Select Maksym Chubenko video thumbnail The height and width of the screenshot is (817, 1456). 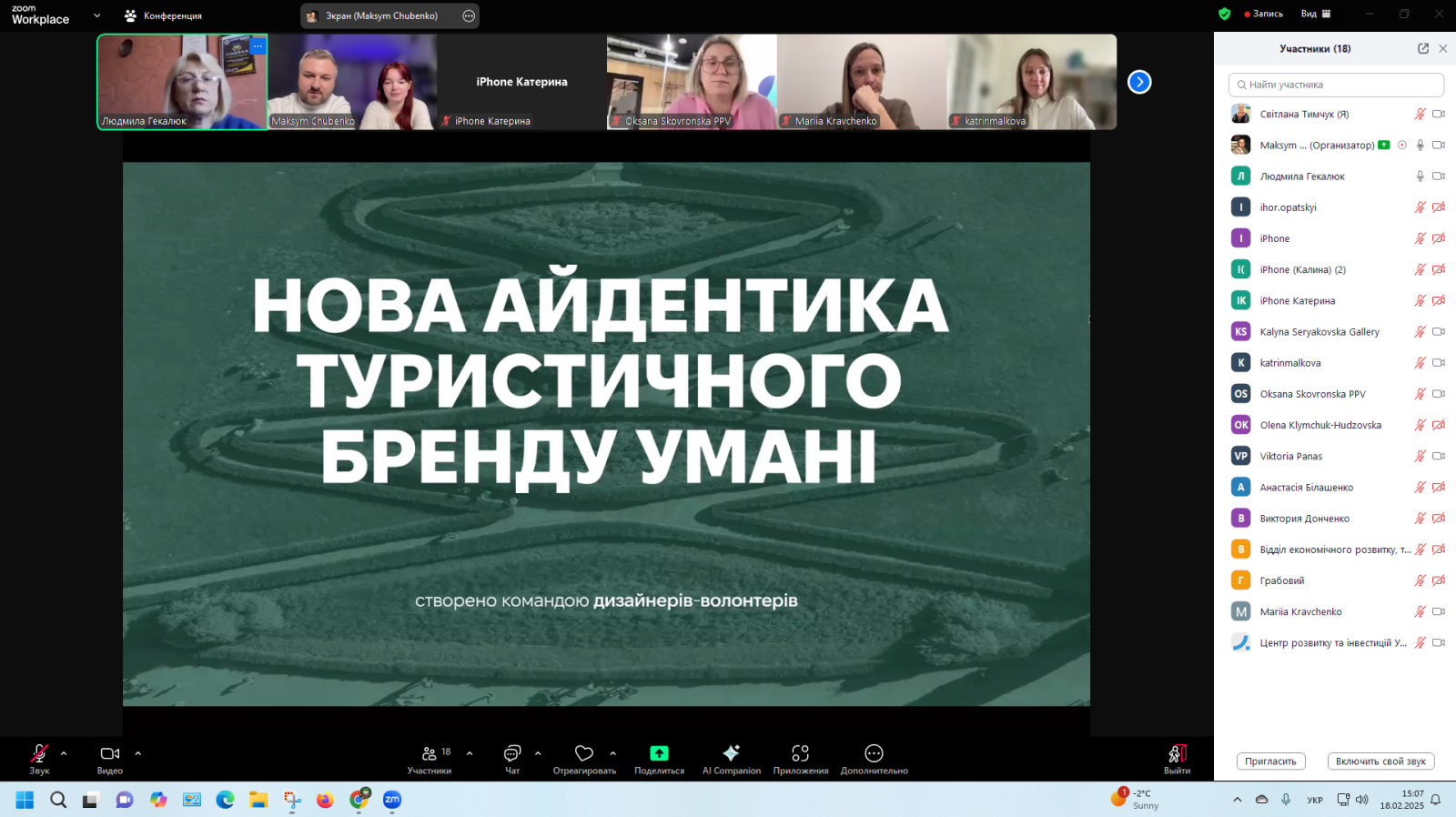(x=352, y=82)
